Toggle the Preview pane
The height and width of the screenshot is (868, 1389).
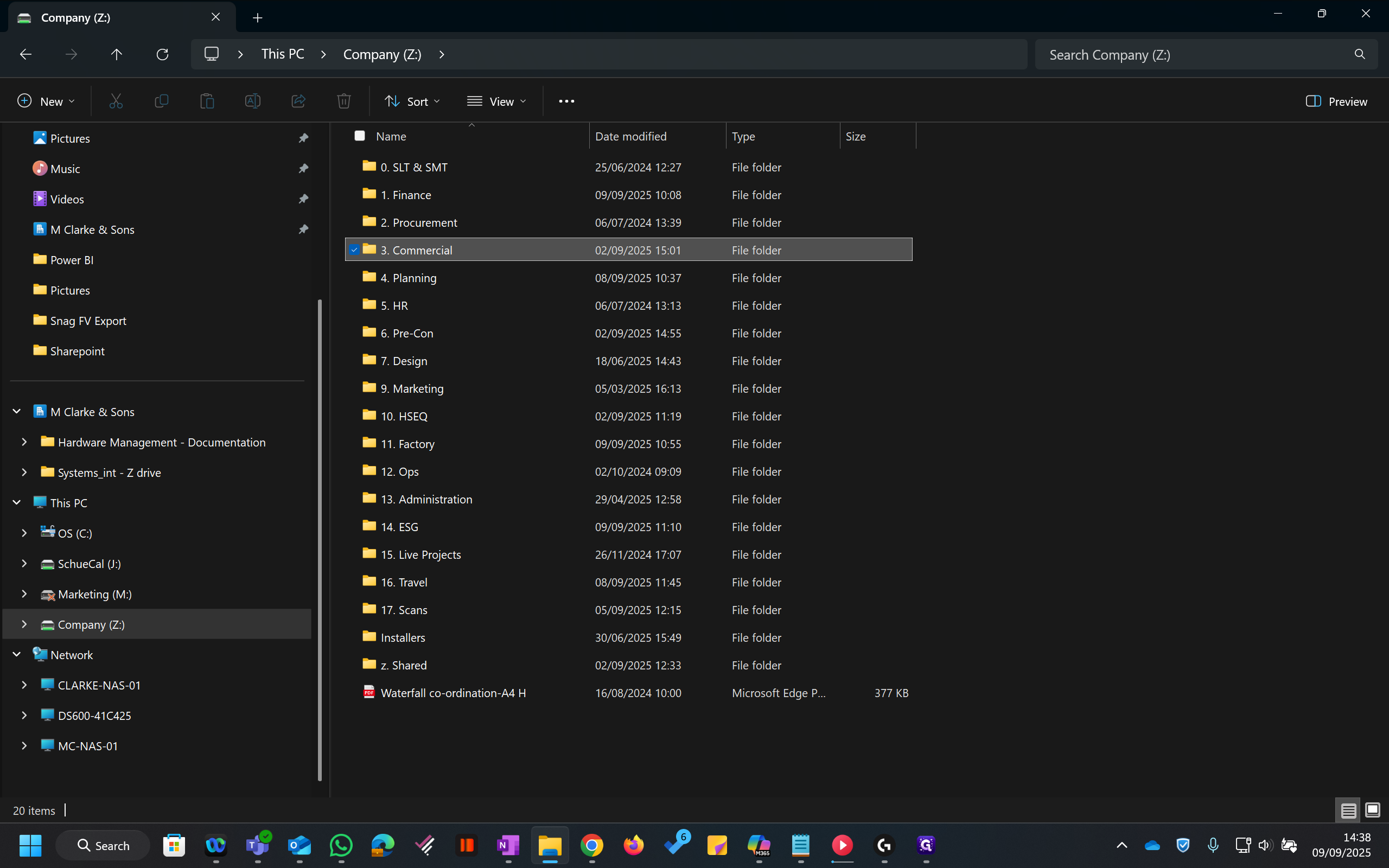click(x=1337, y=101)
